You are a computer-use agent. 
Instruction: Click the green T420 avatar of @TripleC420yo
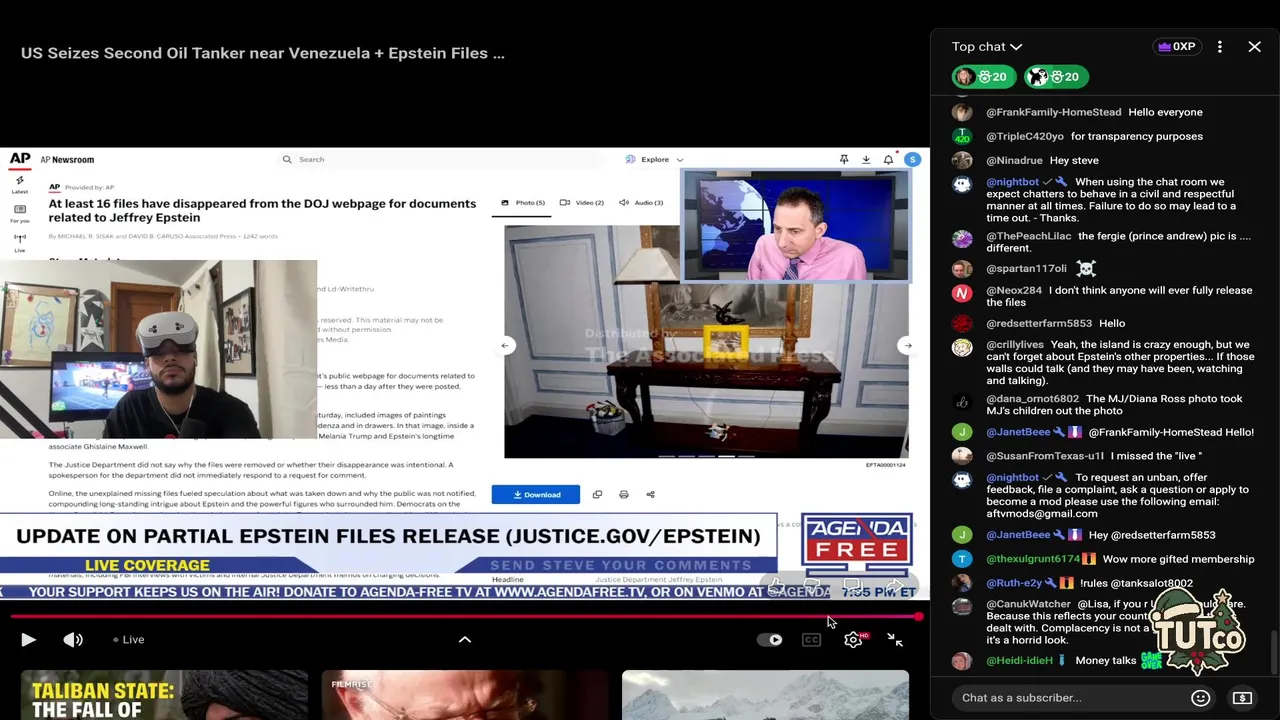962,136
